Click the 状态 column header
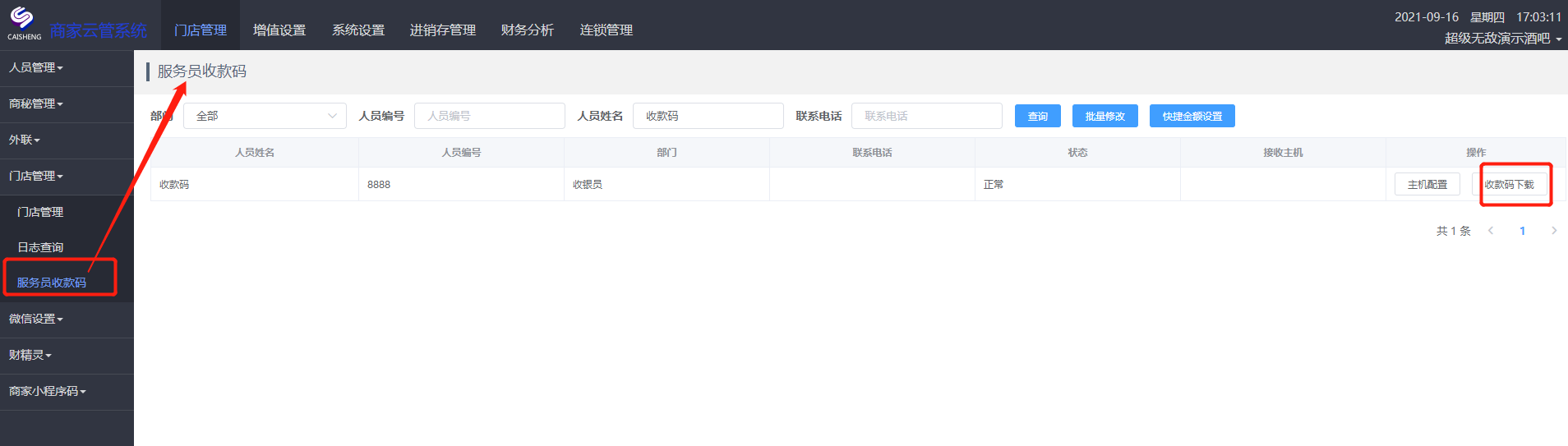 (1077, 153)
